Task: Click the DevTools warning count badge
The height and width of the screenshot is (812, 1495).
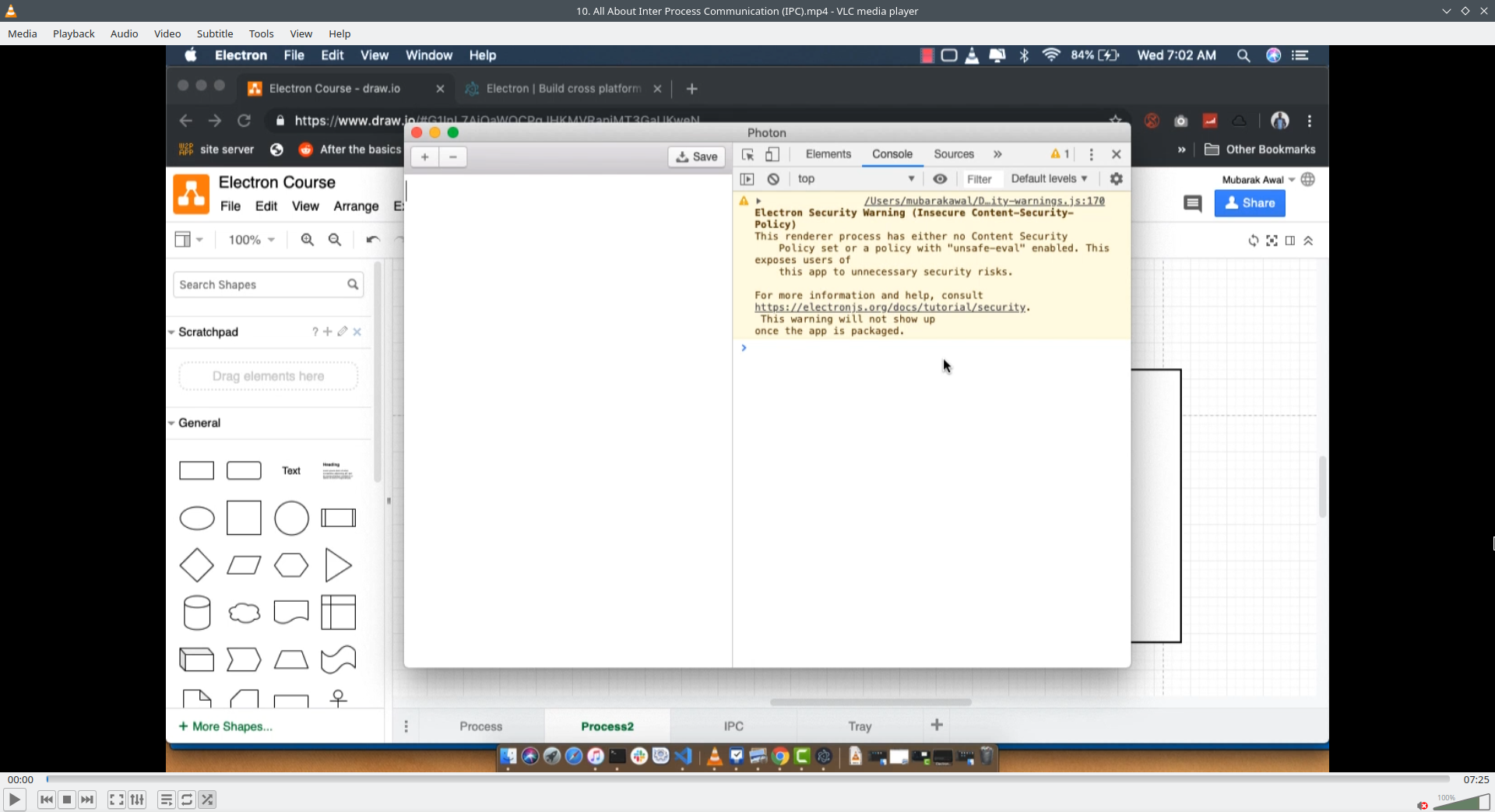Action: pos(1060,154)
